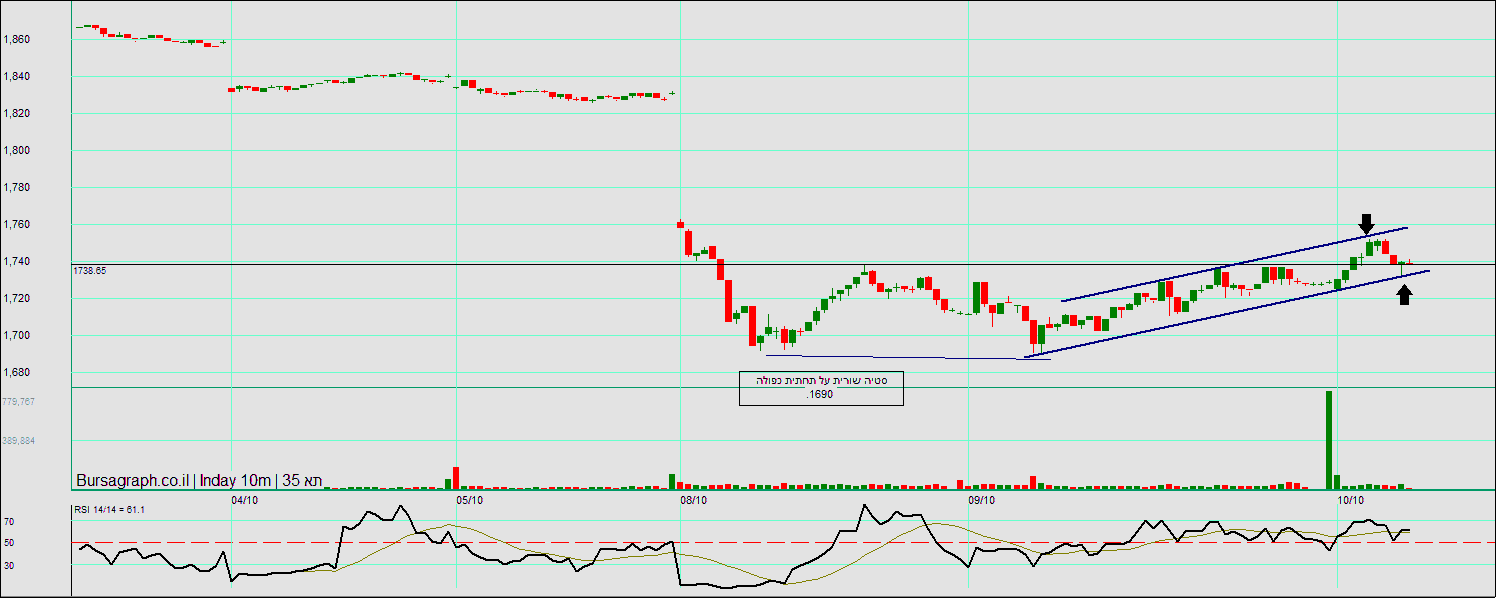The height and width of the screenshot is (598, 1496).
Task: Click the 779,767 volume axis label
Action: coord(18,401)
